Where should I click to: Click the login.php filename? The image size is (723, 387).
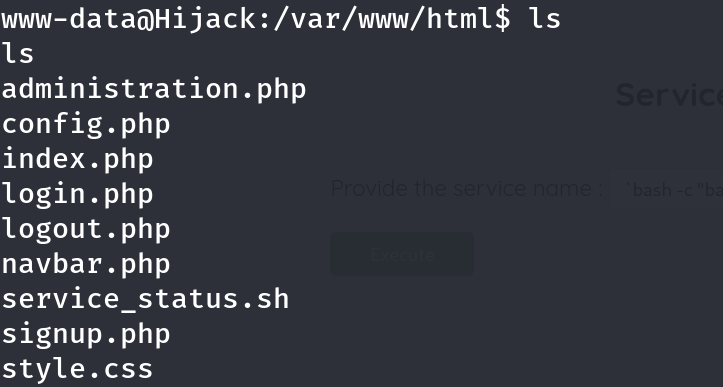(x=77, y=194)
